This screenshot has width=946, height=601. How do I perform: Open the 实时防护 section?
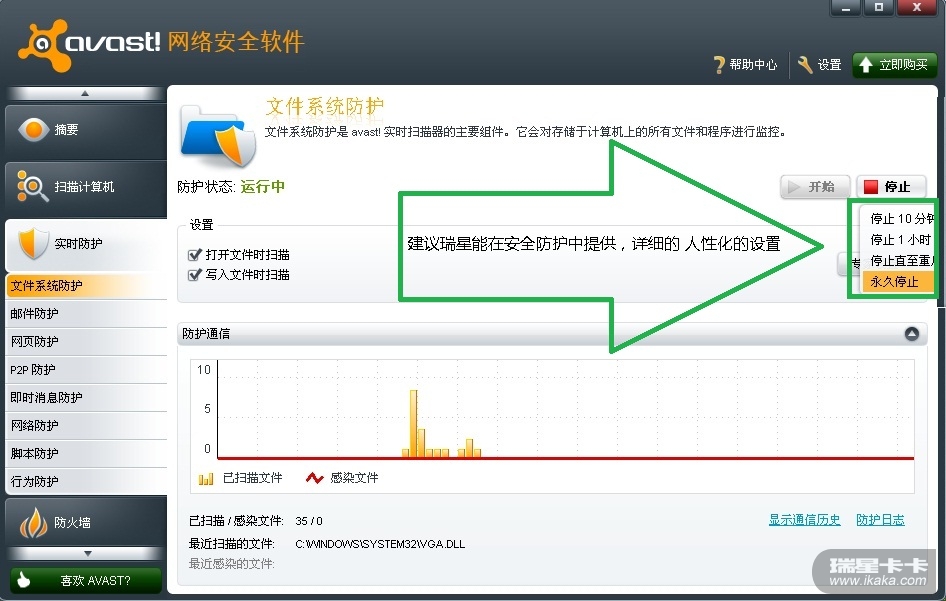(x=86, y=245)
